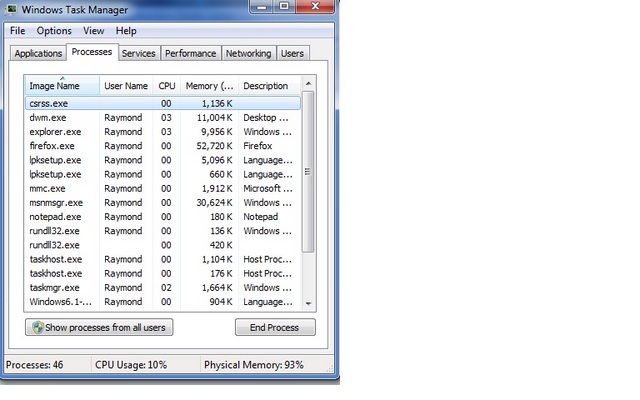Viewport: 640px width, 400px height.
Task: Click the shield icon on Show processes button
Action: pos(38,327)
